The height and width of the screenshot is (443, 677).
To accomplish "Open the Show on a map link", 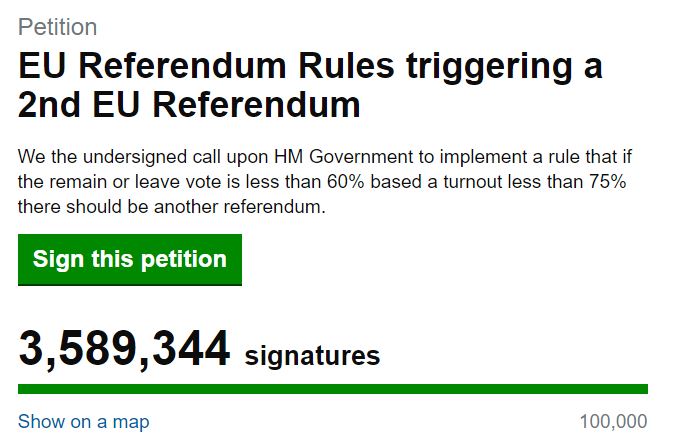I will click(84, 422).
